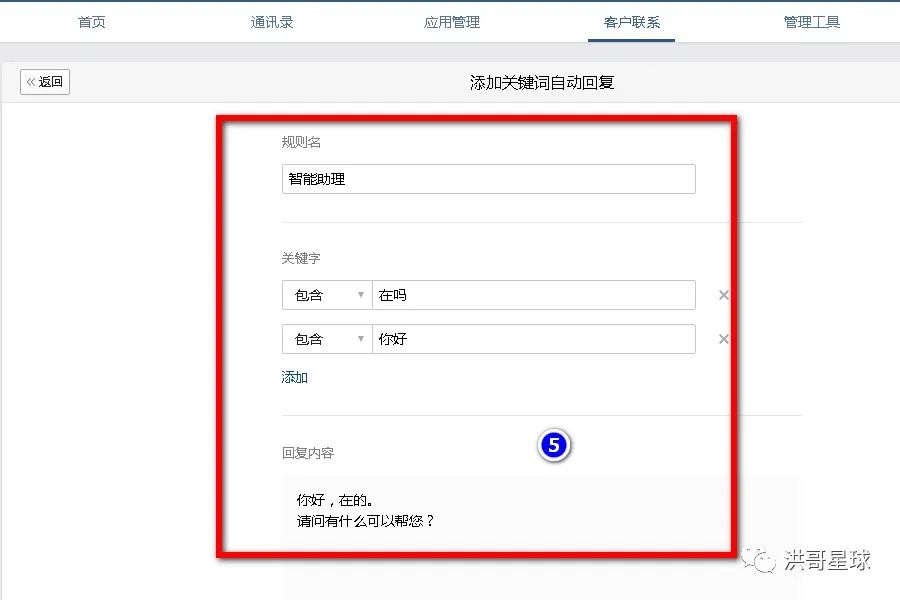Open the 包含 dropdown for 在吗 keyword
The image size is (900, 600).
point(327,295)
